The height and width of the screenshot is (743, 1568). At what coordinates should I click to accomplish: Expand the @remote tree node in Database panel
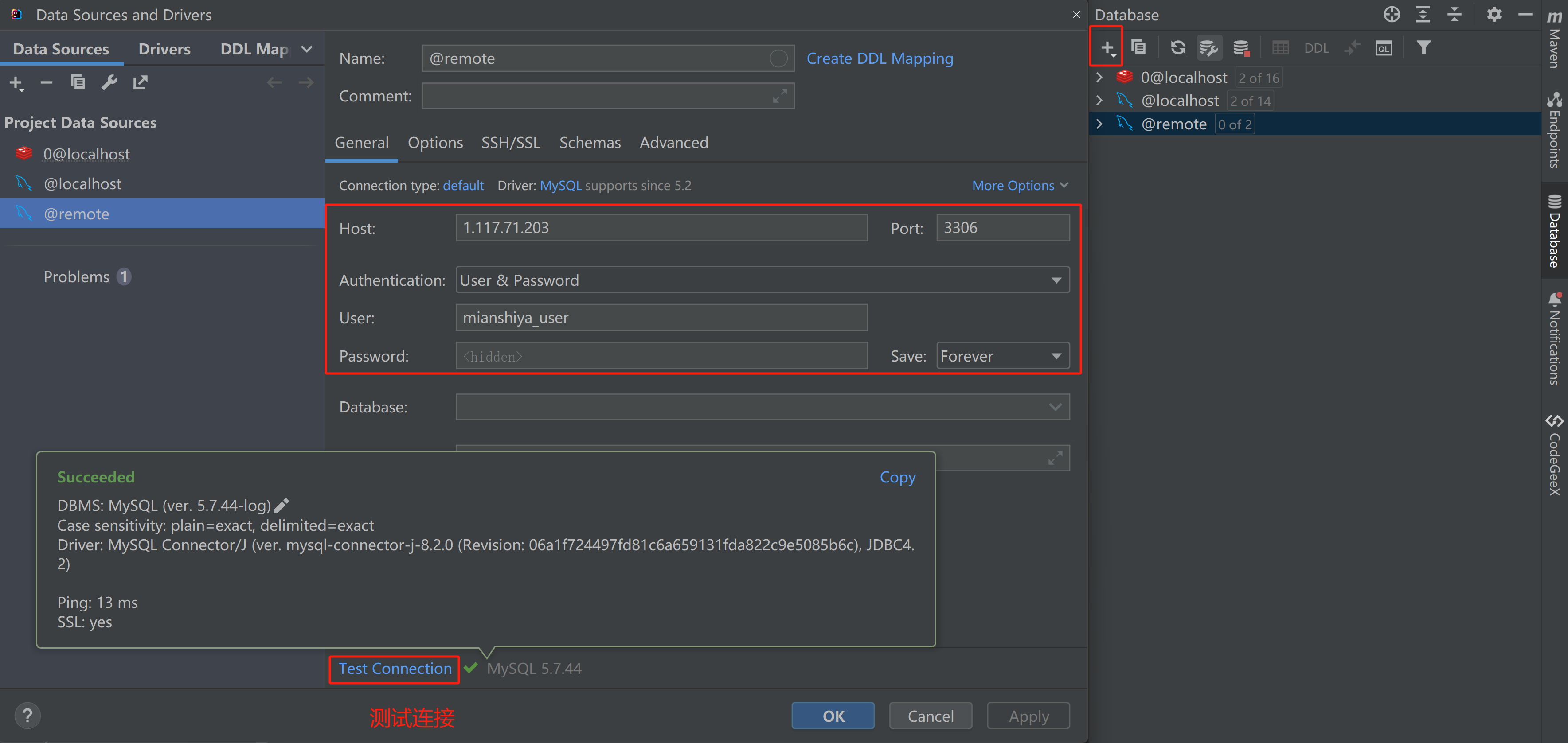[x=1099, y=124]
